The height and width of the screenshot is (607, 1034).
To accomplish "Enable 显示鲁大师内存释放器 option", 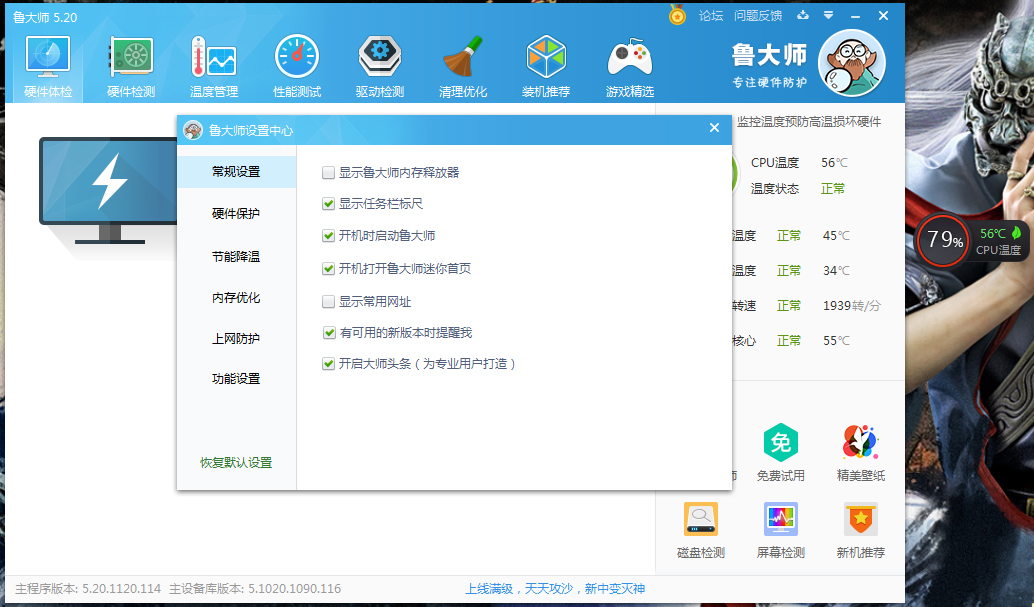I will 328,172.
